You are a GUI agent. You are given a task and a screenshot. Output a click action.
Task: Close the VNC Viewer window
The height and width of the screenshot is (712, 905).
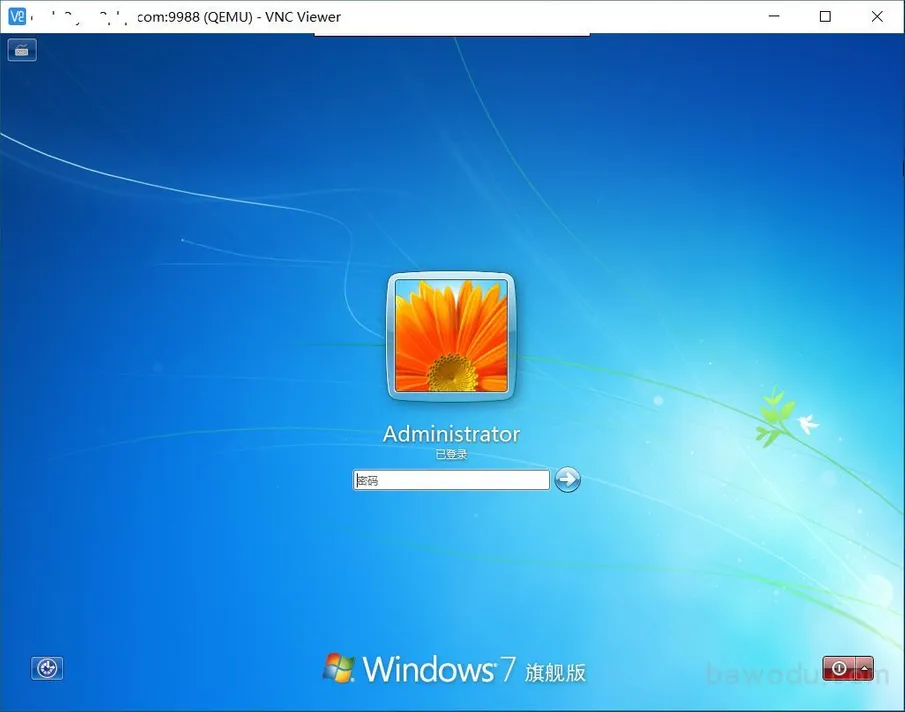click(x=877, y=16)
